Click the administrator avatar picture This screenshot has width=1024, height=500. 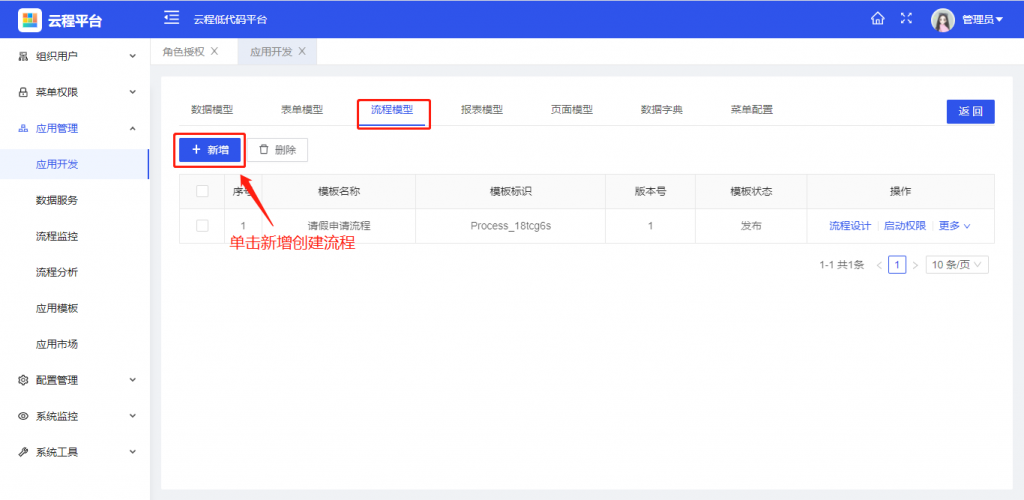(x=943, y=19)
